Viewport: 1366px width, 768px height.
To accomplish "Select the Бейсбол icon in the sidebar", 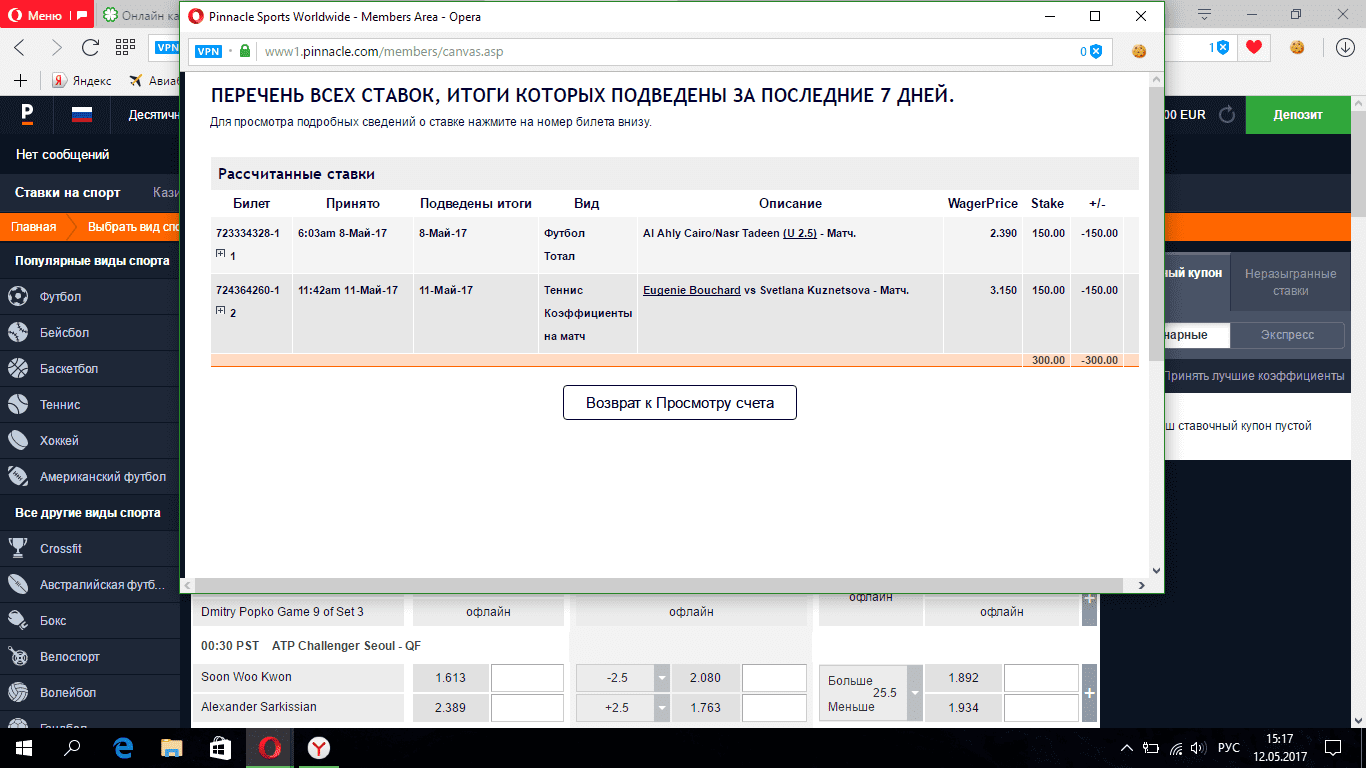I will 17,333.
